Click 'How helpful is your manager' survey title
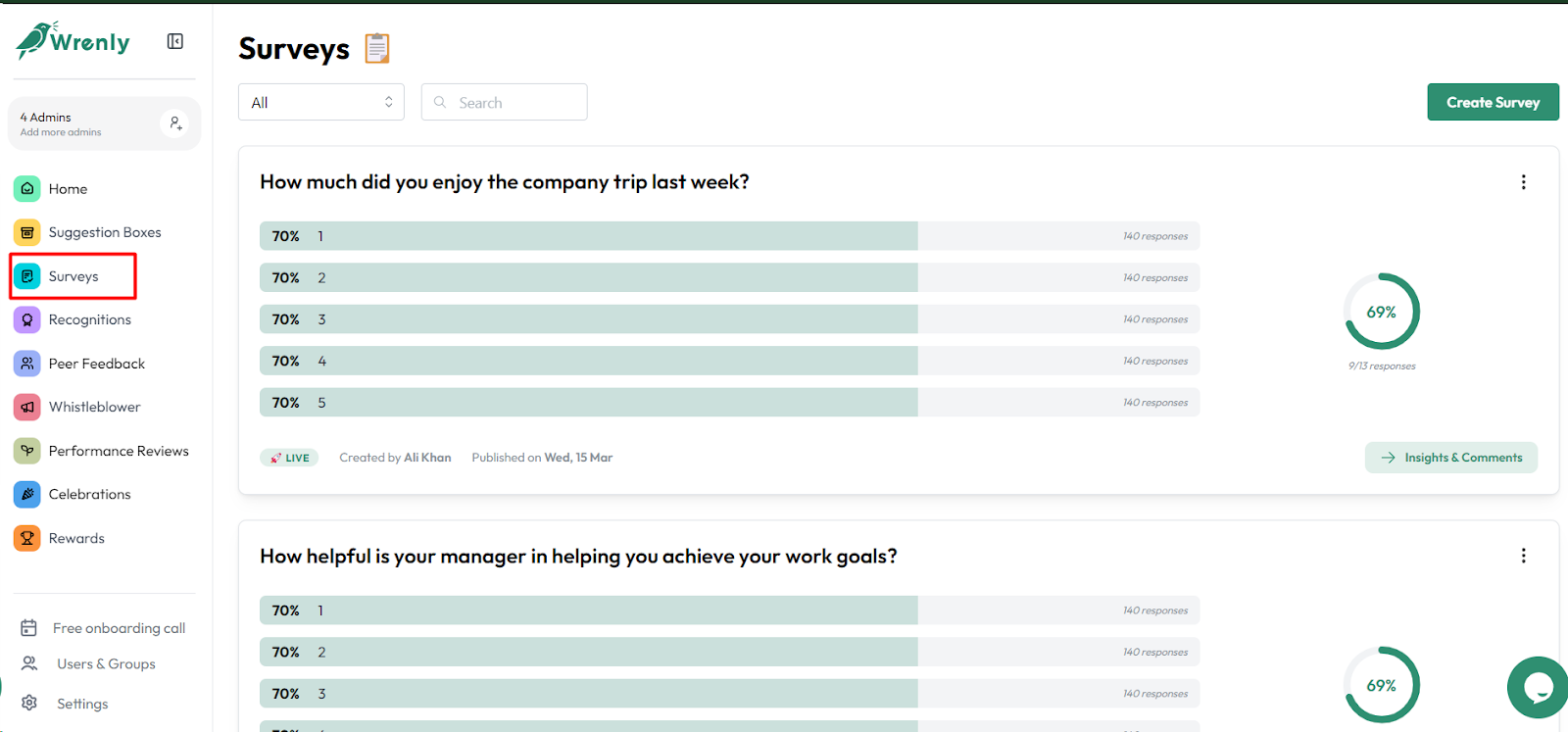Viewport: 1568px width, 732px height. tap(578, 557)
